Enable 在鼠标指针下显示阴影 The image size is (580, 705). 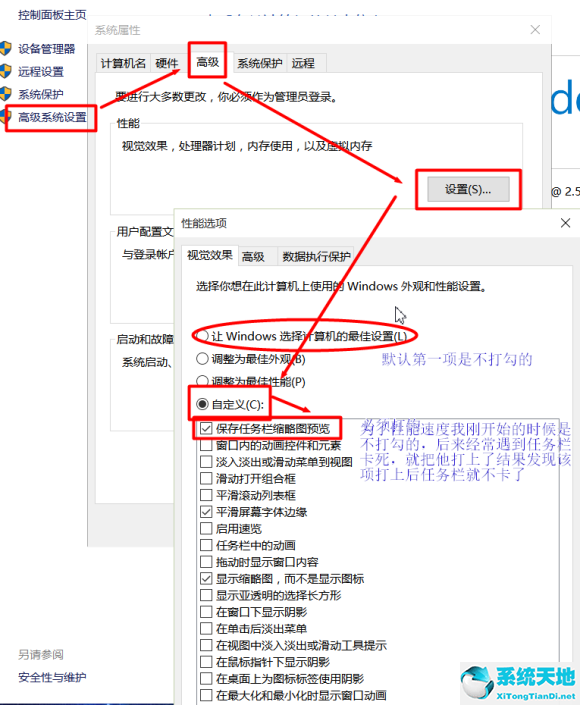tap(206, 662)
